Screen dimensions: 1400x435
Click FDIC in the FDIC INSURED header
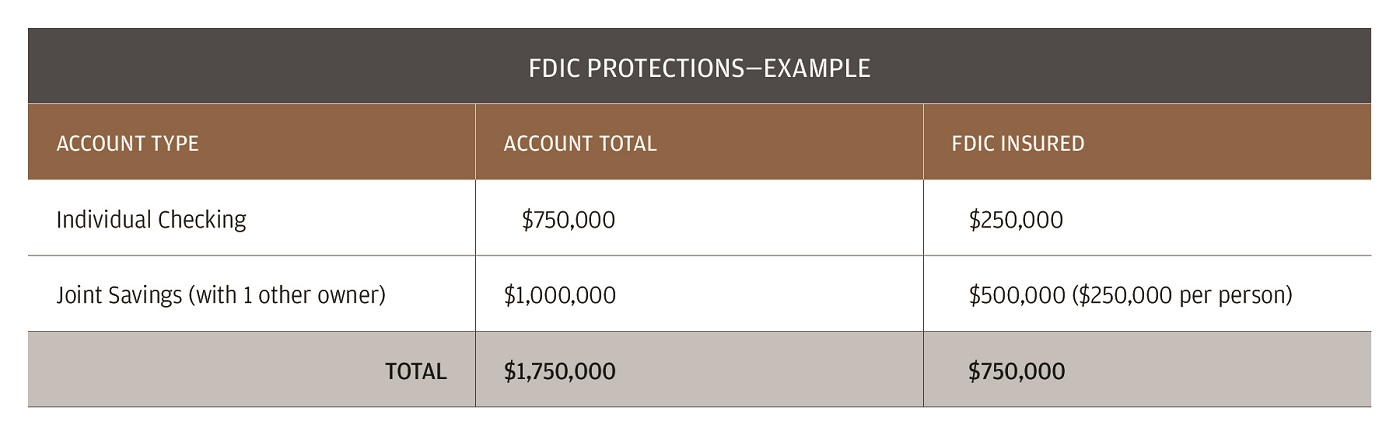[x=974, y=143]
